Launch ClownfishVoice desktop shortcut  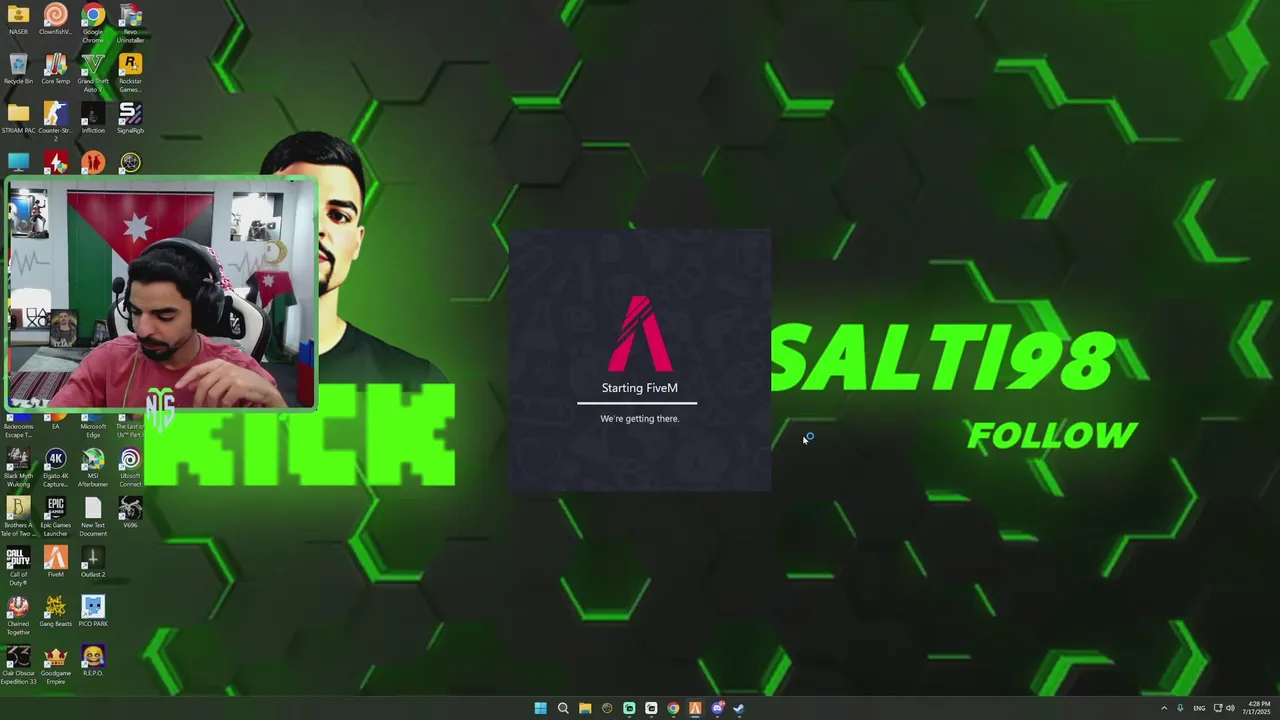pos(55,20)
